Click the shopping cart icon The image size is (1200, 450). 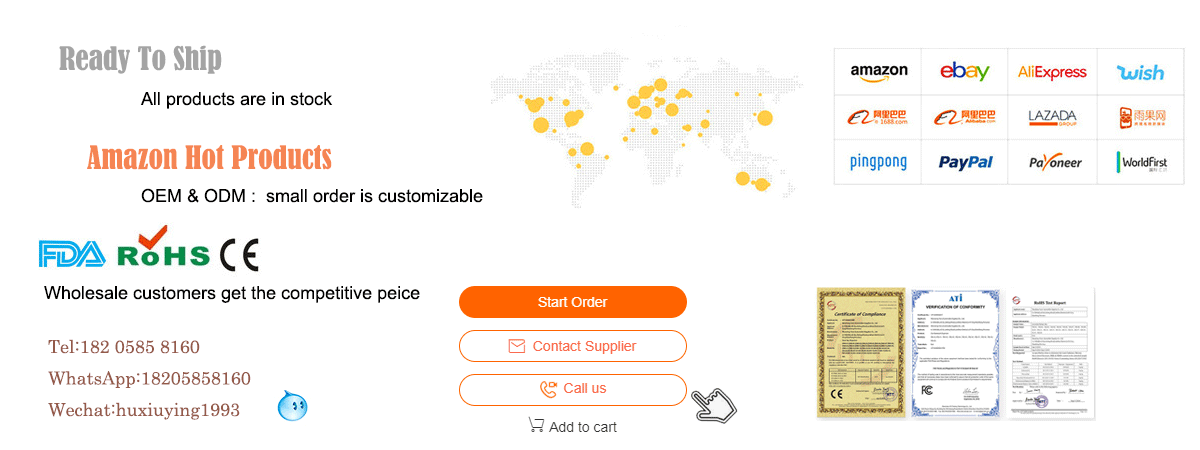(x=536, y=426)
